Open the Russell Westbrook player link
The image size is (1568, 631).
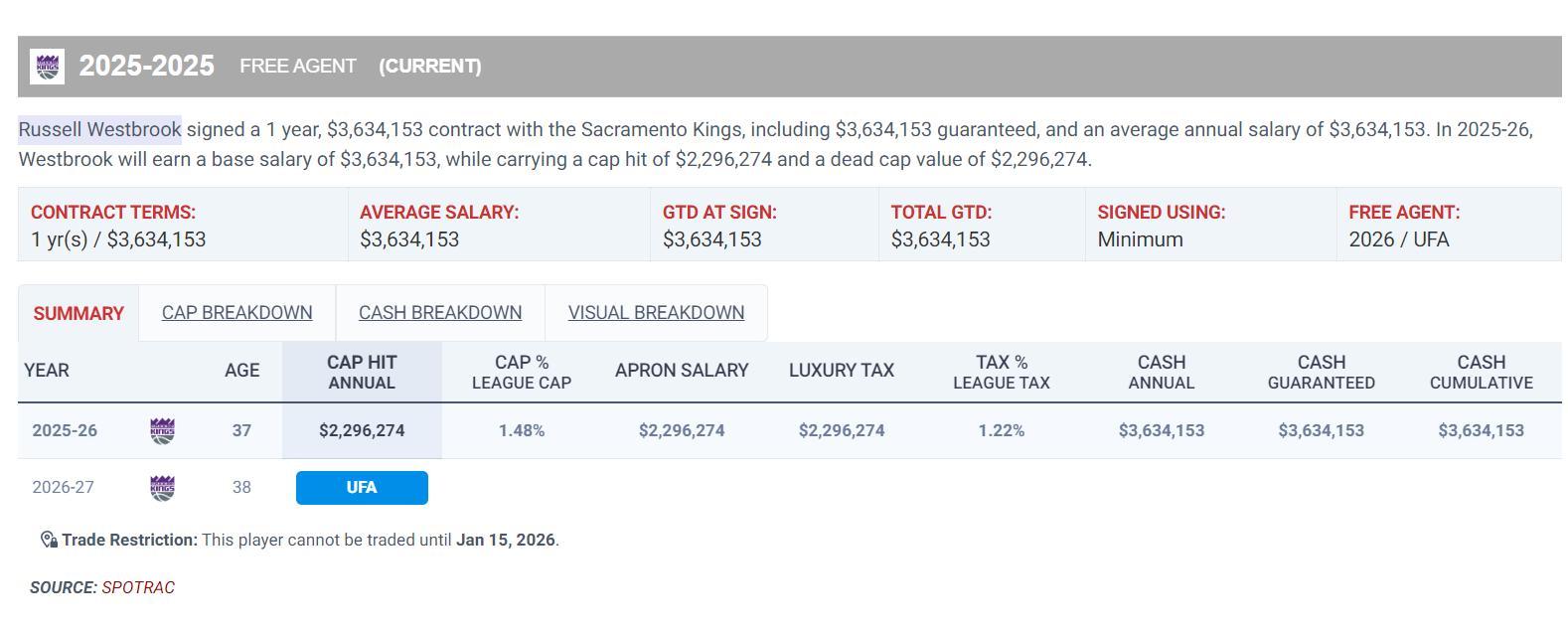tap(99, 129)
